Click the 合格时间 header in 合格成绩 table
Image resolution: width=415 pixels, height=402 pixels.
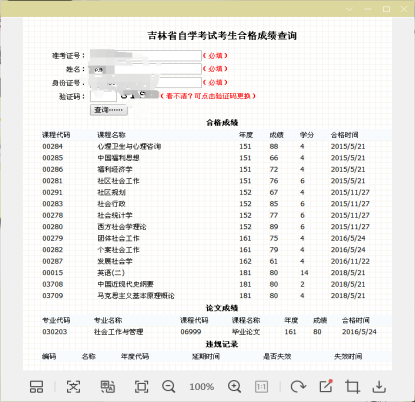click(344, 135)
